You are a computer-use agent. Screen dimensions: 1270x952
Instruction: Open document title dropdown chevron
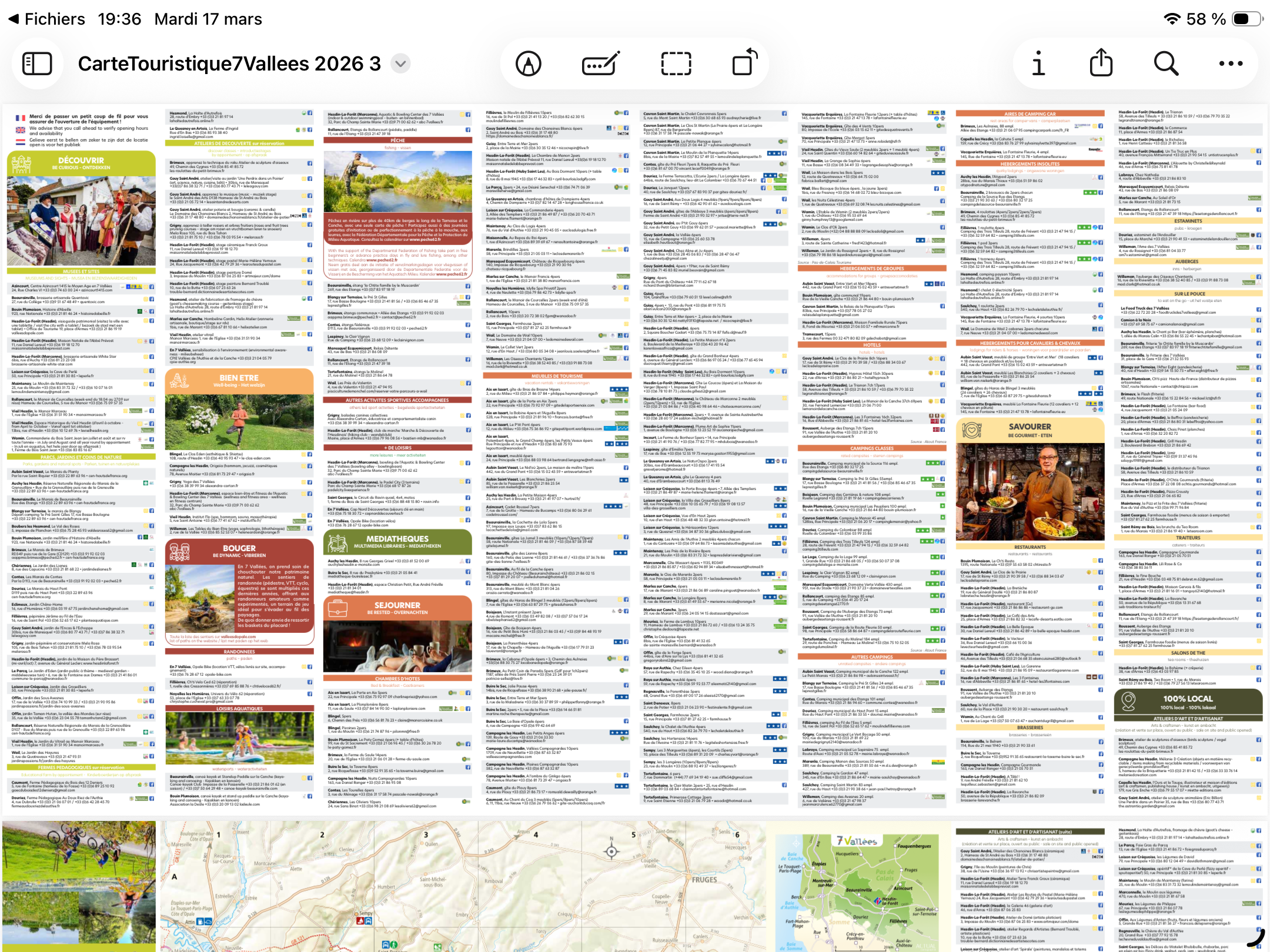tap(400, 63)
